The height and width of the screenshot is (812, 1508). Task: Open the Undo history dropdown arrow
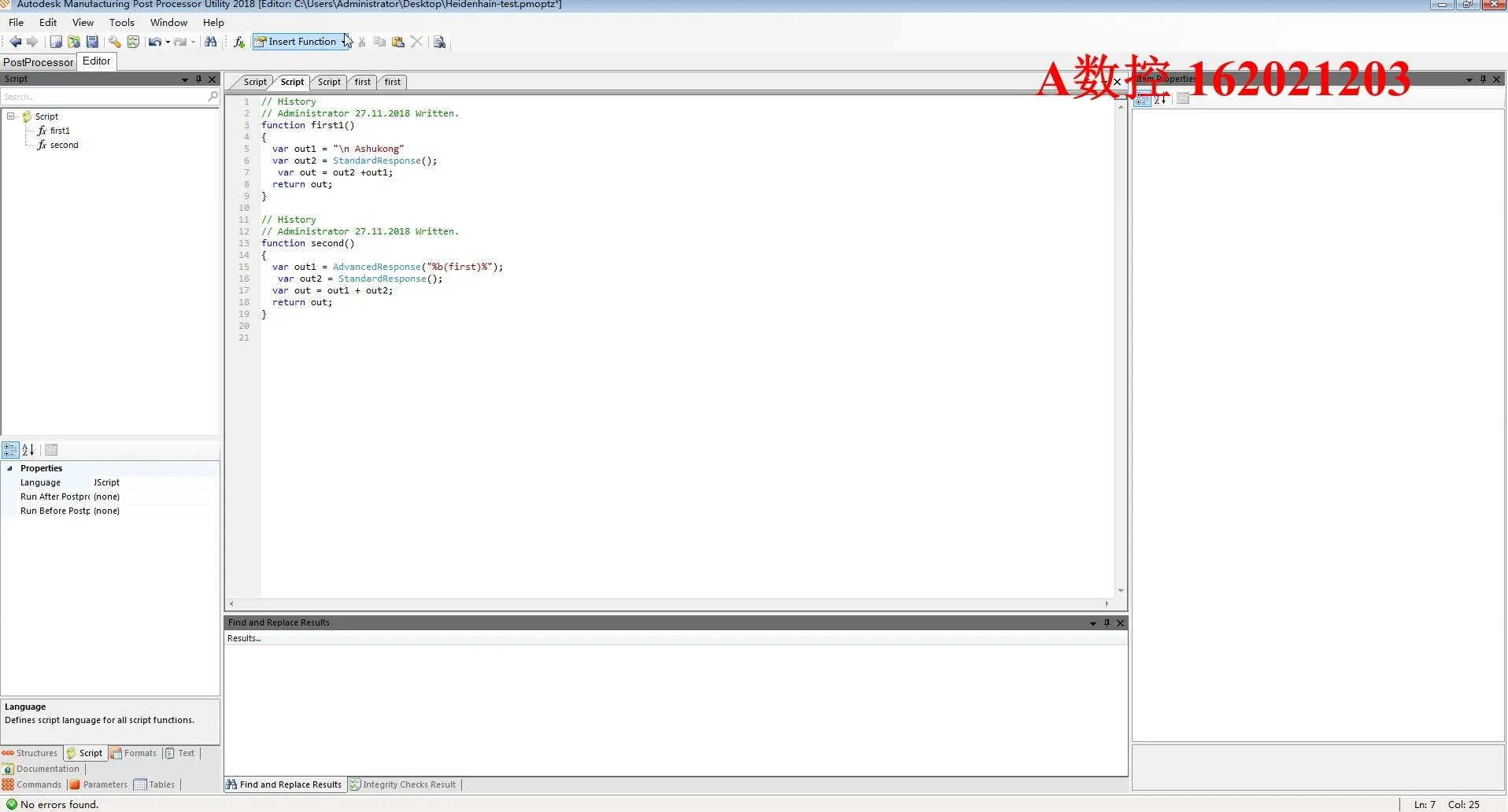168,42
